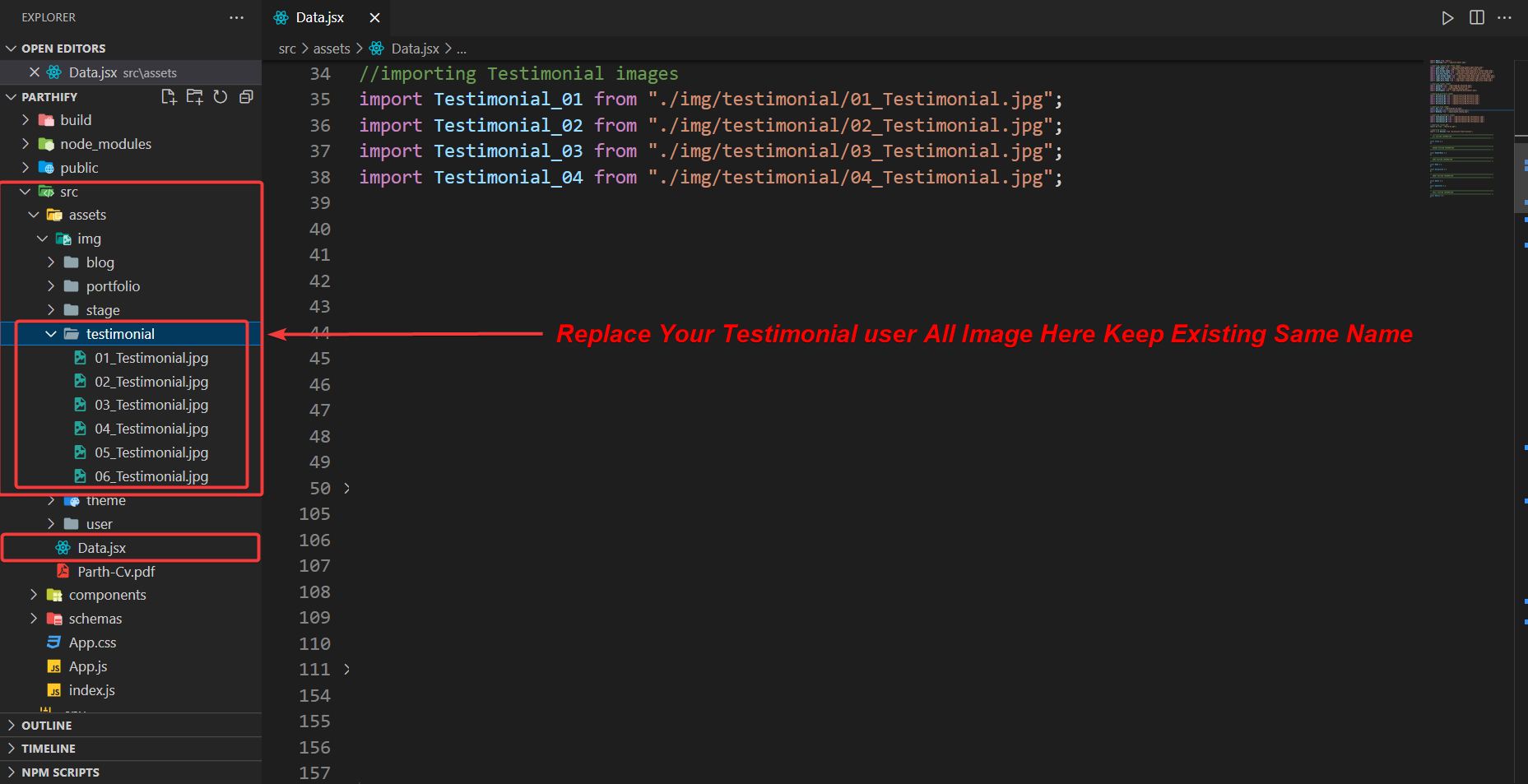Screen dimensions: 1528x784
Task: Open explorer views and more actions menu
Action: 237,18
